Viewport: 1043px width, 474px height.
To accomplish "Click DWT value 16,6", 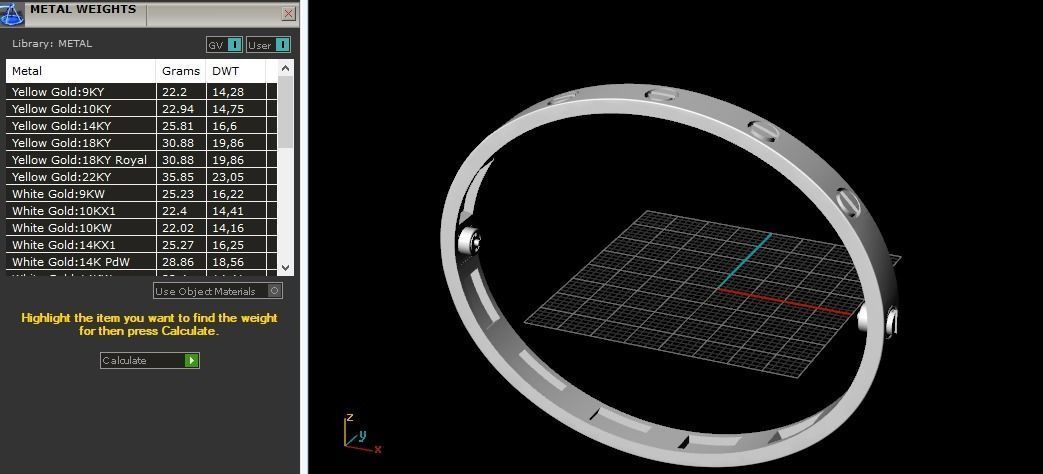I will [x=225, y=126].
